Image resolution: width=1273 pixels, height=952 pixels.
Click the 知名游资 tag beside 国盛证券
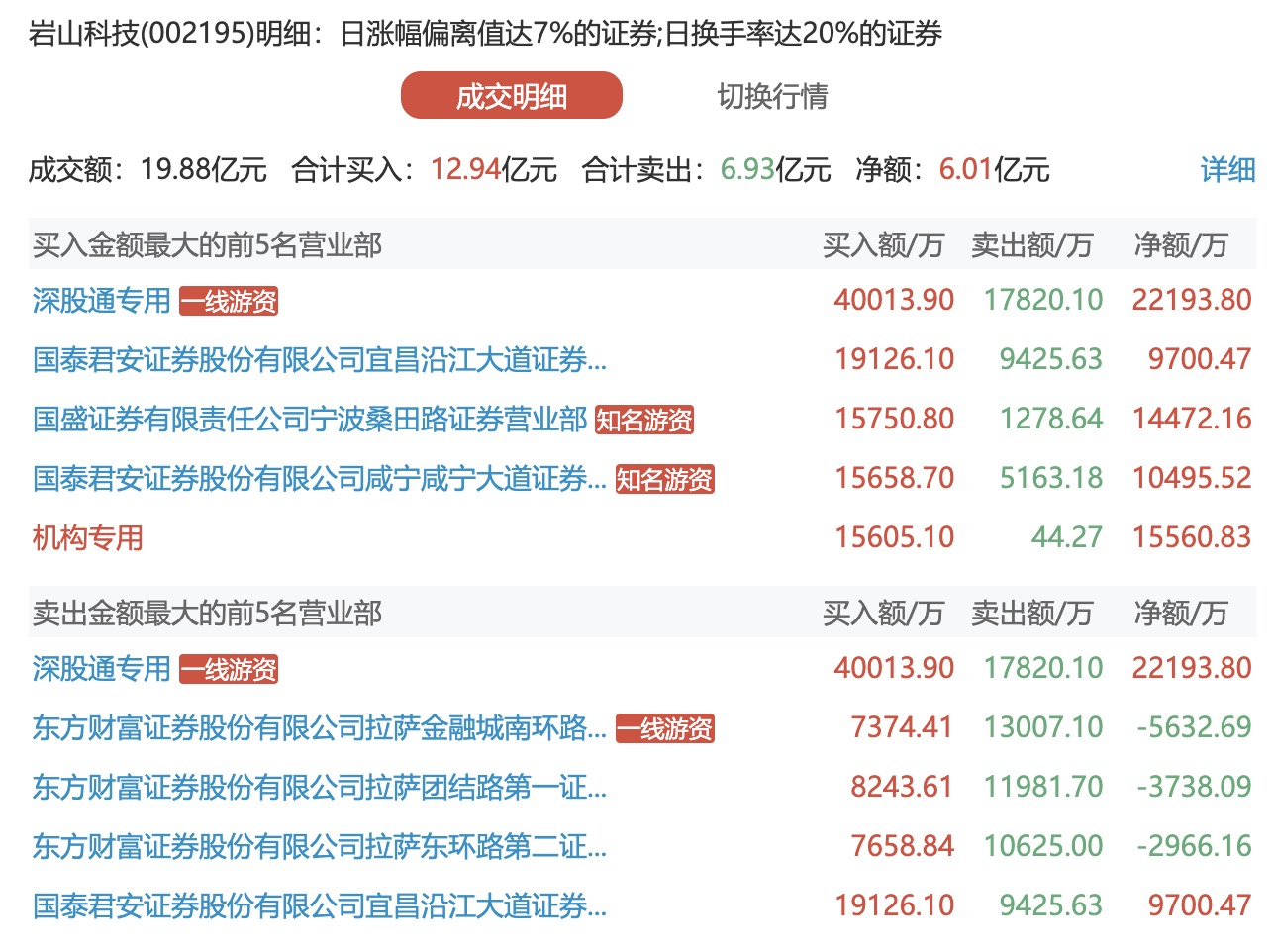644,420
